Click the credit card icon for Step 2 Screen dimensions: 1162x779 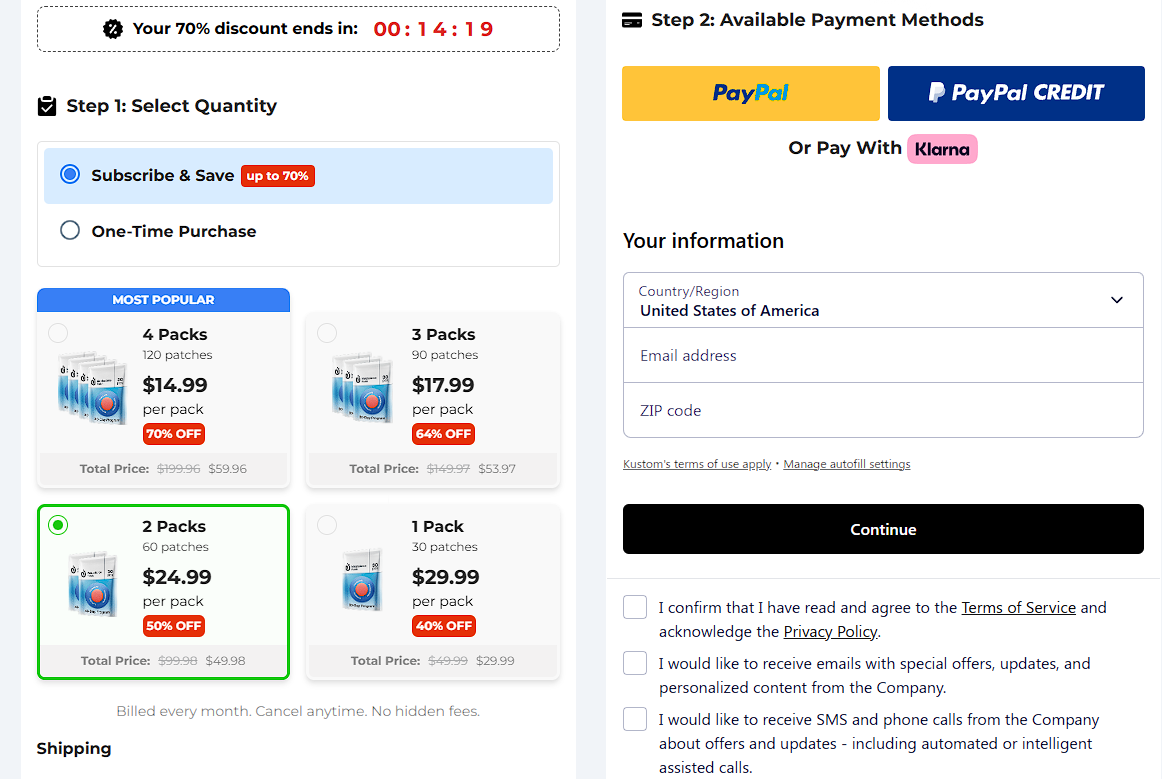pyautogui.click(x=632, y=20)
